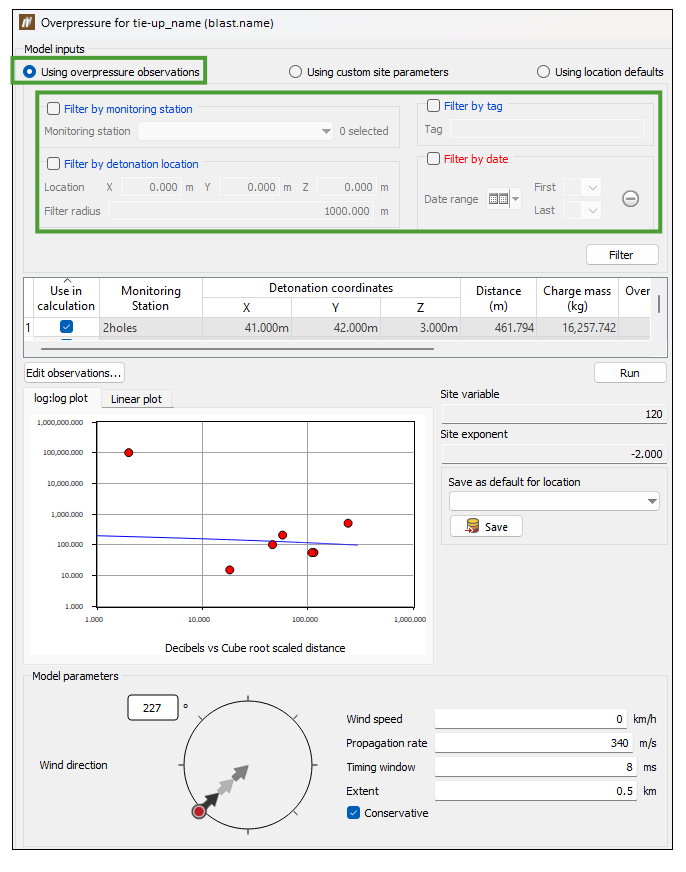The width and height of the screenshot is (686, 872).
Task: Open the First date dropdown
Action: 581,187
